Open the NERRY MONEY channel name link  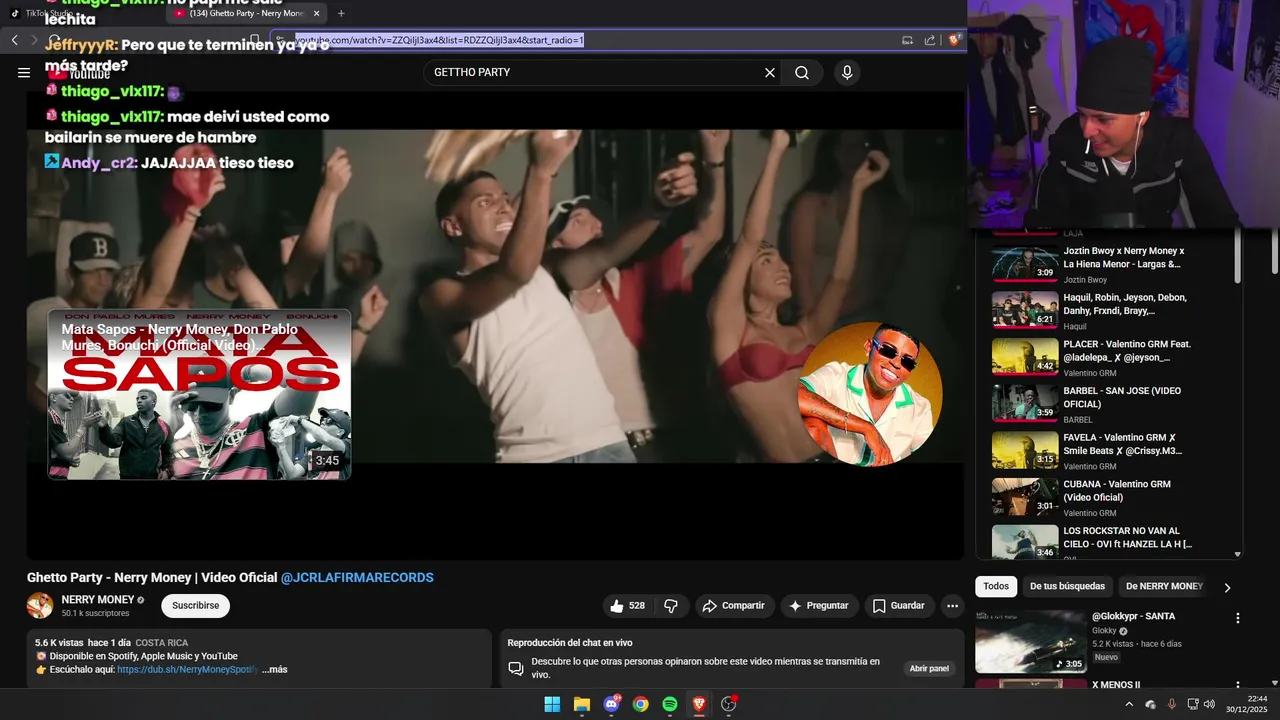tap(98, 600)
